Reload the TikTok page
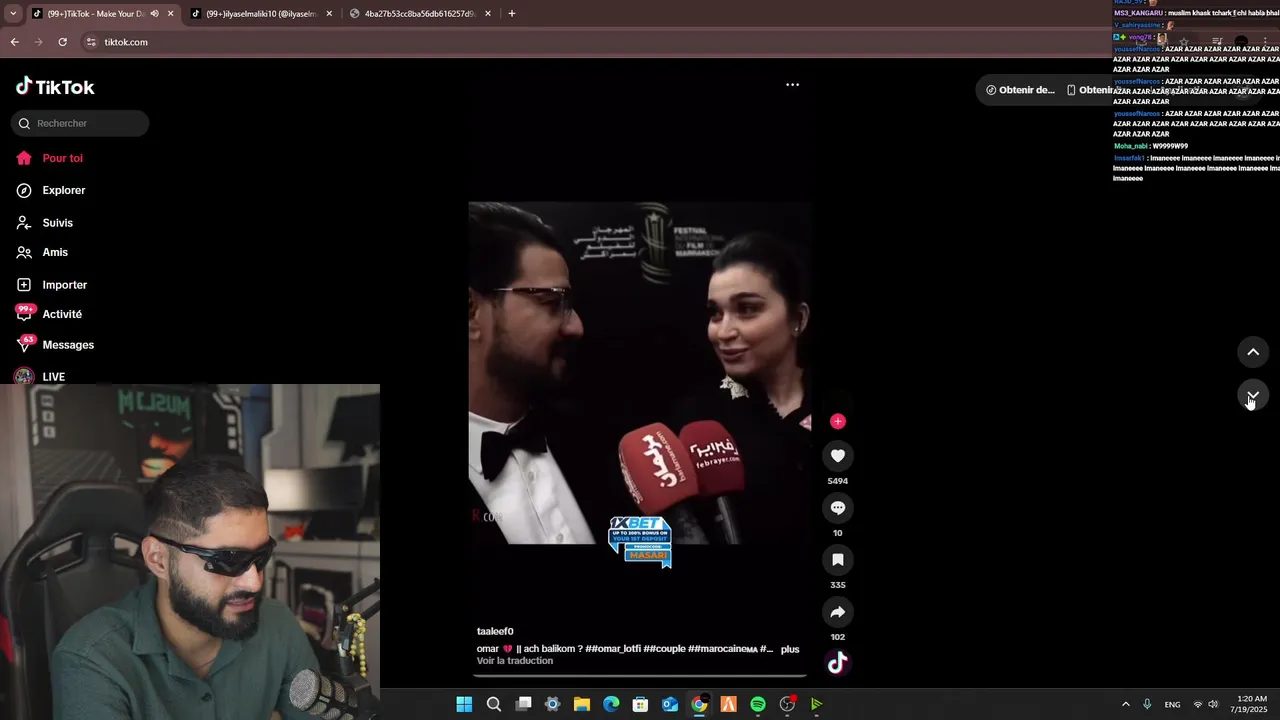 62,42
